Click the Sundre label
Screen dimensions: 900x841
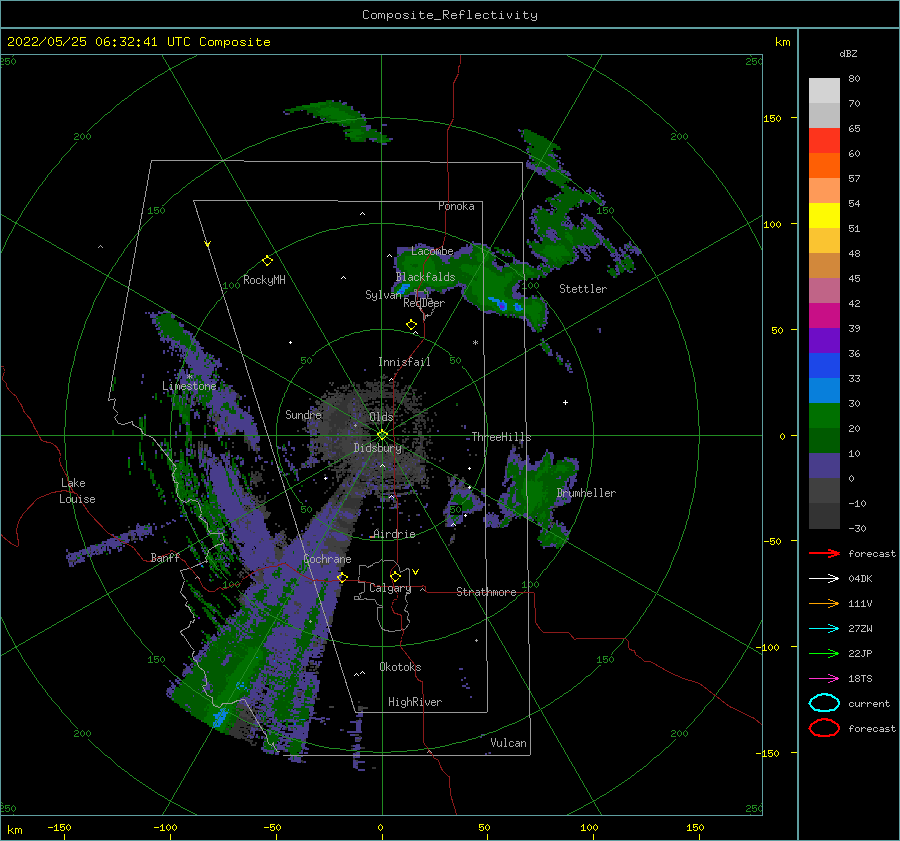(x=303, y=414)
